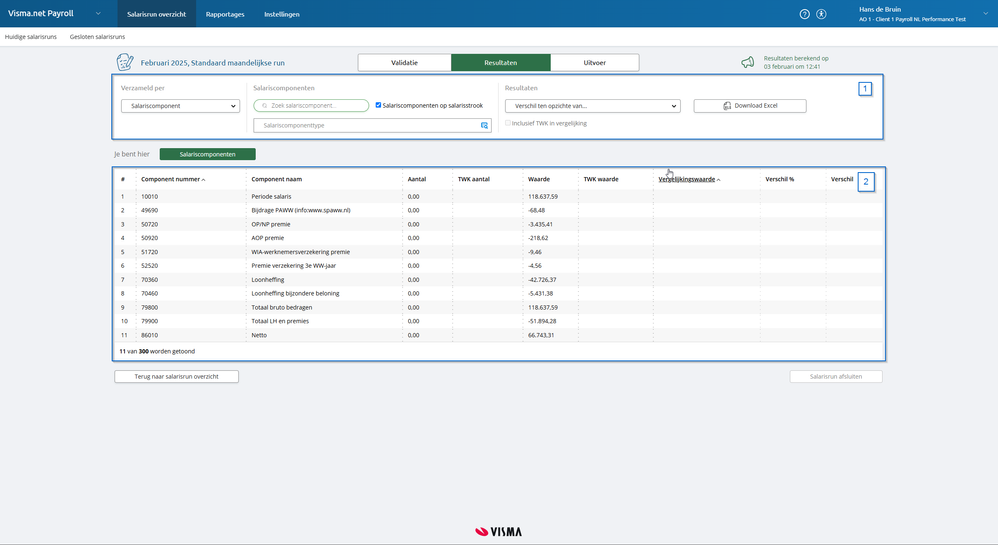This screenshot has width=998, height=545.
Task: Click the value 66.743,31
Action: click(x=541, y=335)
